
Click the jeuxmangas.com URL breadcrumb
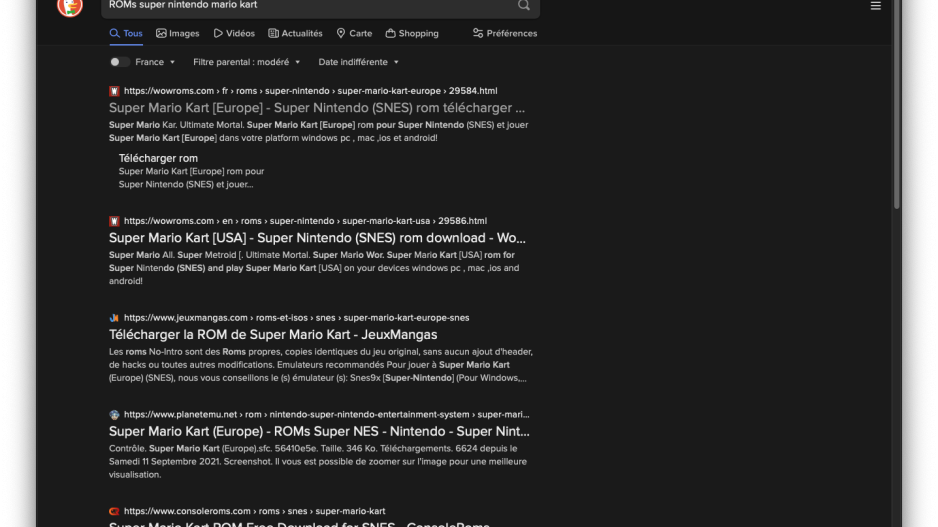tap(296, 318)
